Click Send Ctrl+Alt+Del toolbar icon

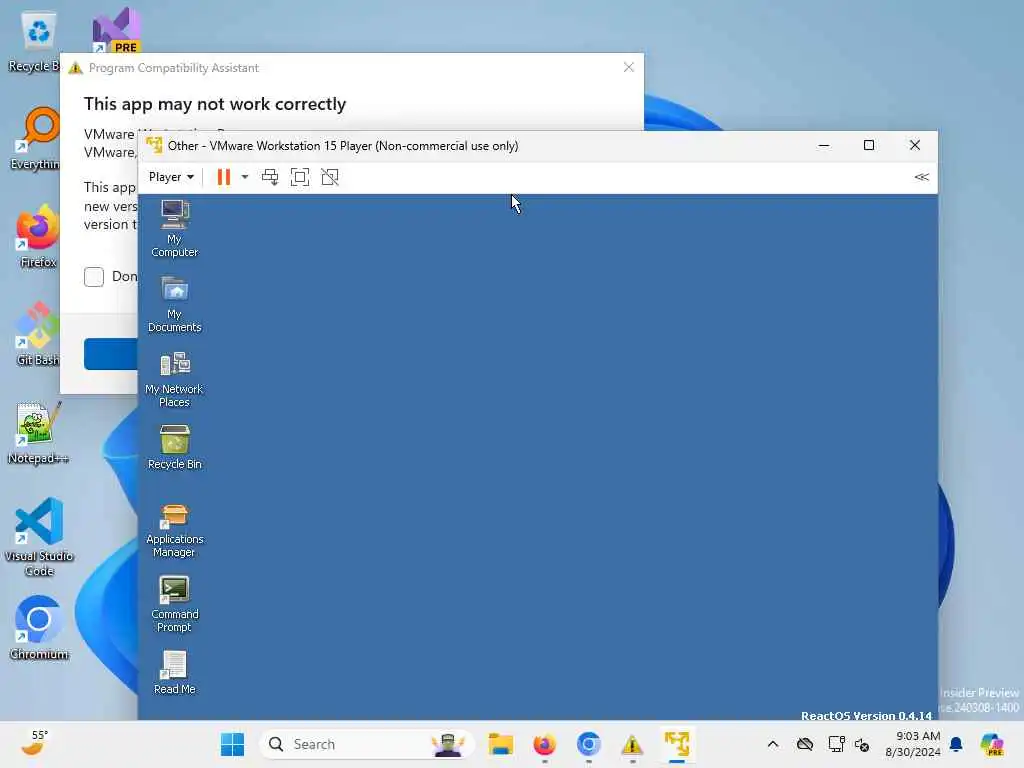coord(270,177)
